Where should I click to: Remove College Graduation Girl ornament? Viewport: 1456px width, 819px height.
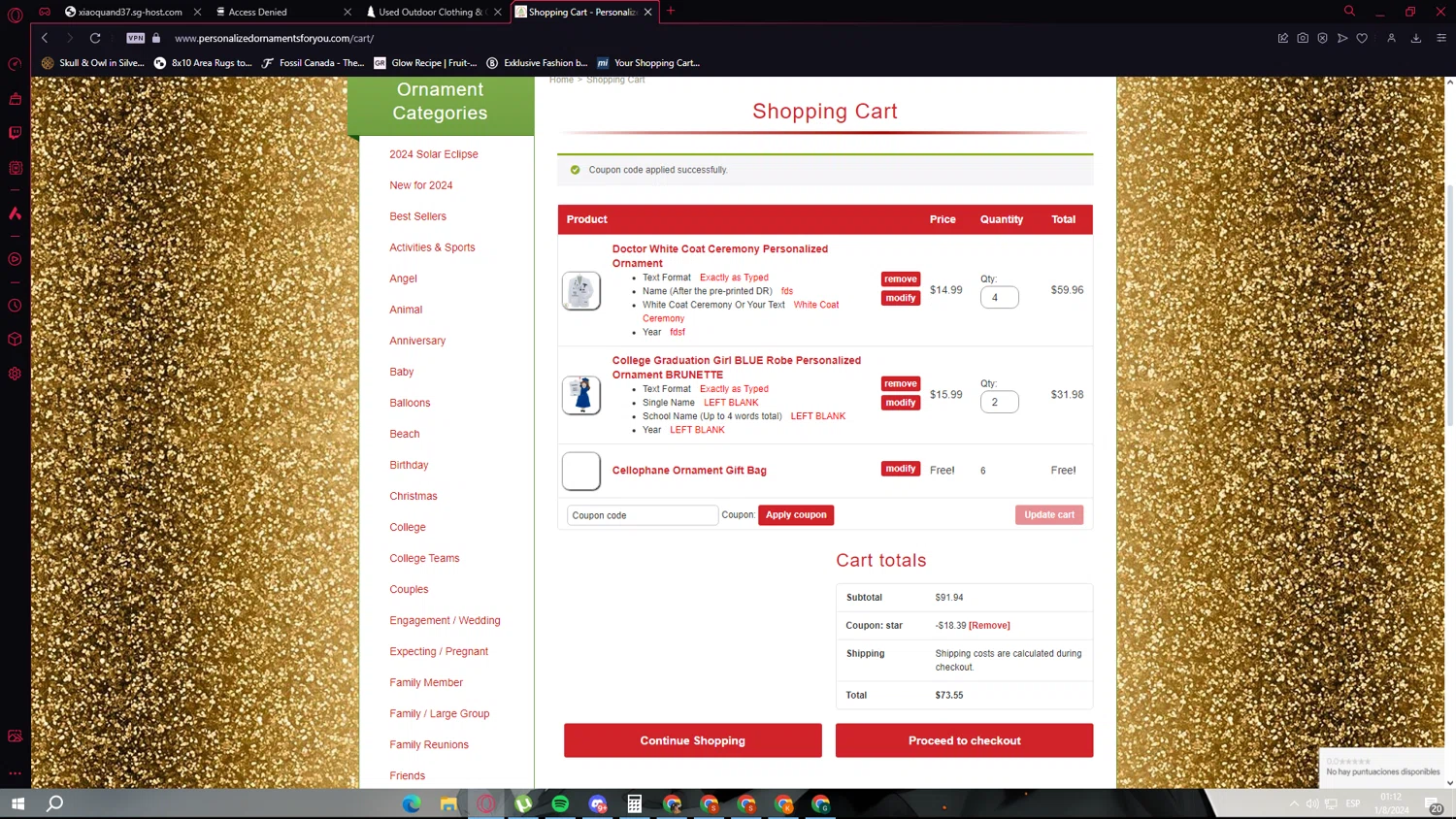(901, 384)
